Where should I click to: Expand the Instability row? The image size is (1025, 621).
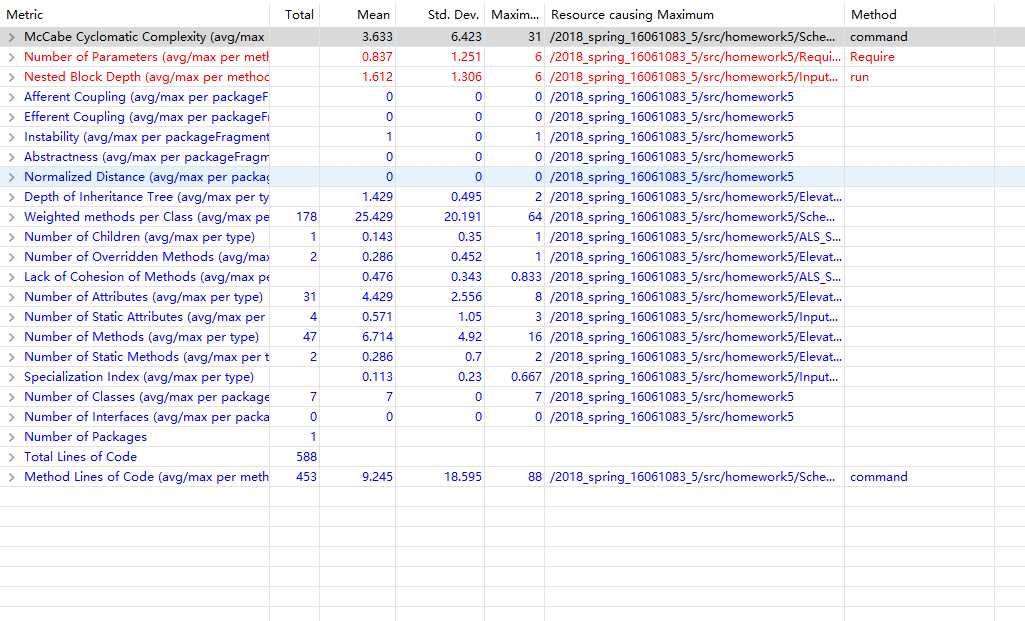(12, 137)
